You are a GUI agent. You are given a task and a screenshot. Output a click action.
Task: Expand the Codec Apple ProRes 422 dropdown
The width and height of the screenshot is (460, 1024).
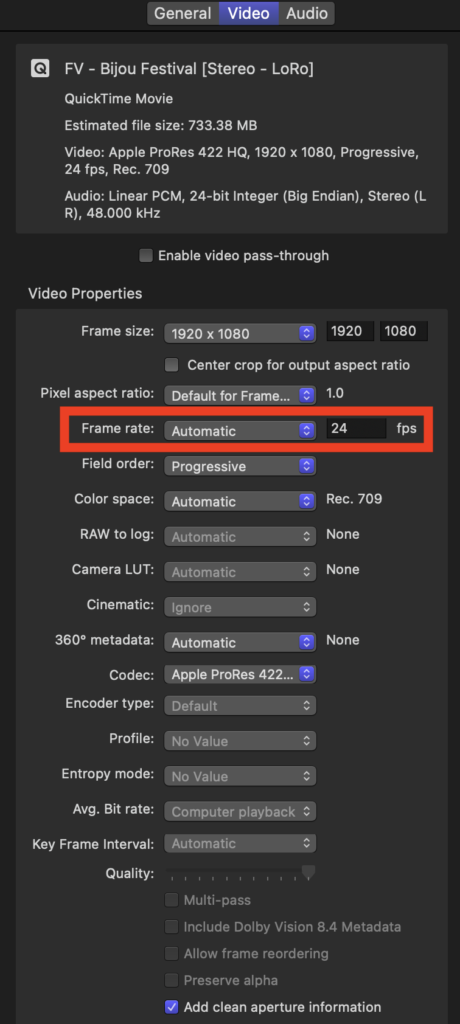point(240,675)
